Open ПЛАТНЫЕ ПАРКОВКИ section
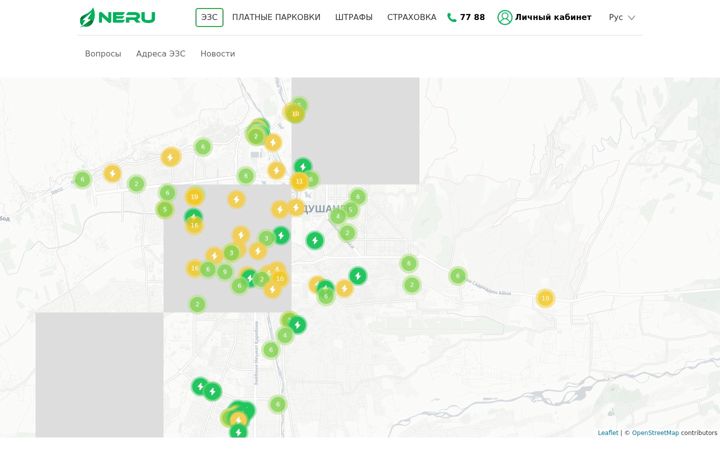 coord(276,17)
